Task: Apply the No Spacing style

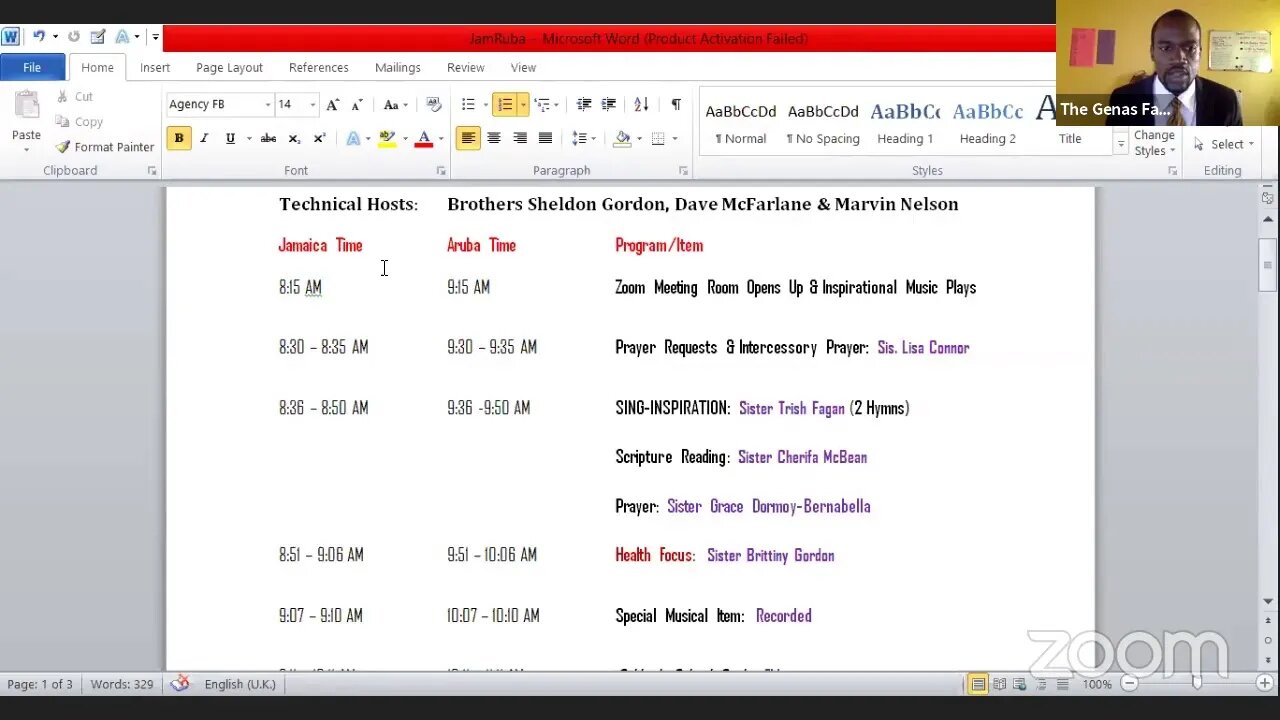Action: [823, 122]
